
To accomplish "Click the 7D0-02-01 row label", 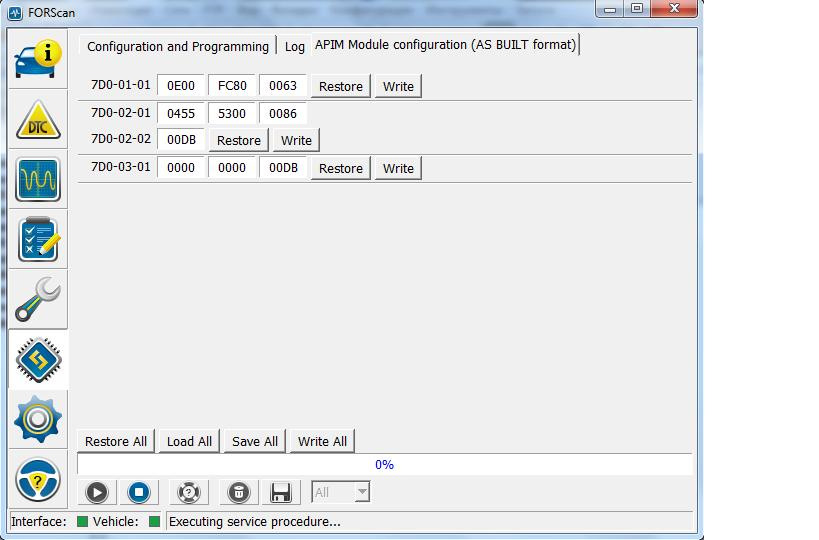I will coord(121,113).
